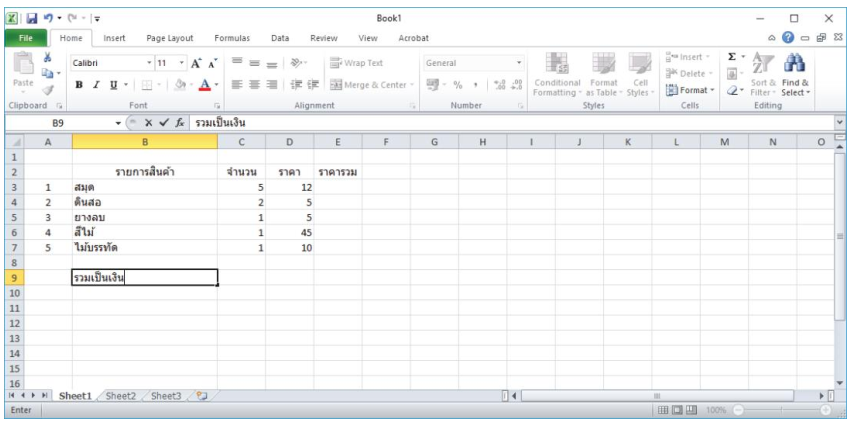Viewport: 853px width, 426px height.
Task: Open the green File button
Action: 24,38
